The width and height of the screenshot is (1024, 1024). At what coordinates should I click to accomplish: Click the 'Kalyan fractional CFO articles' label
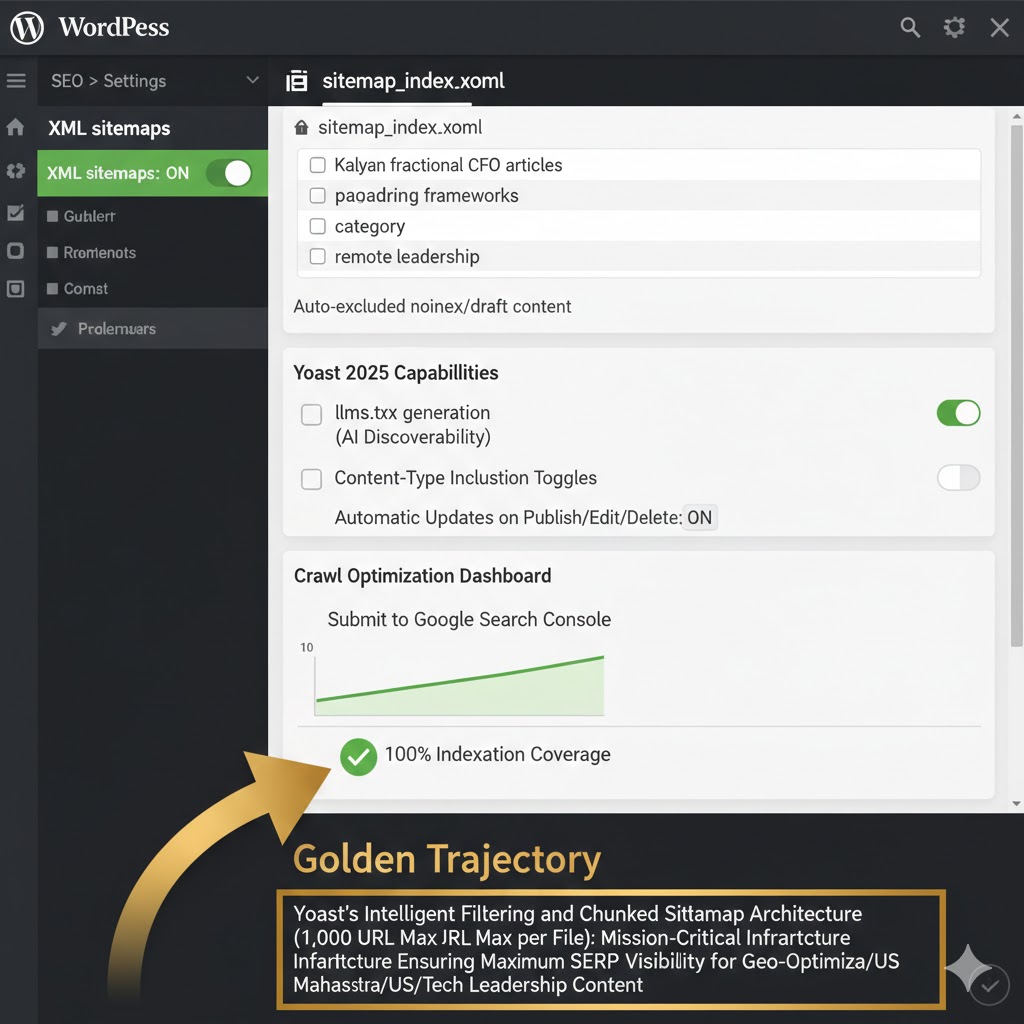click(x=448, y=165)
